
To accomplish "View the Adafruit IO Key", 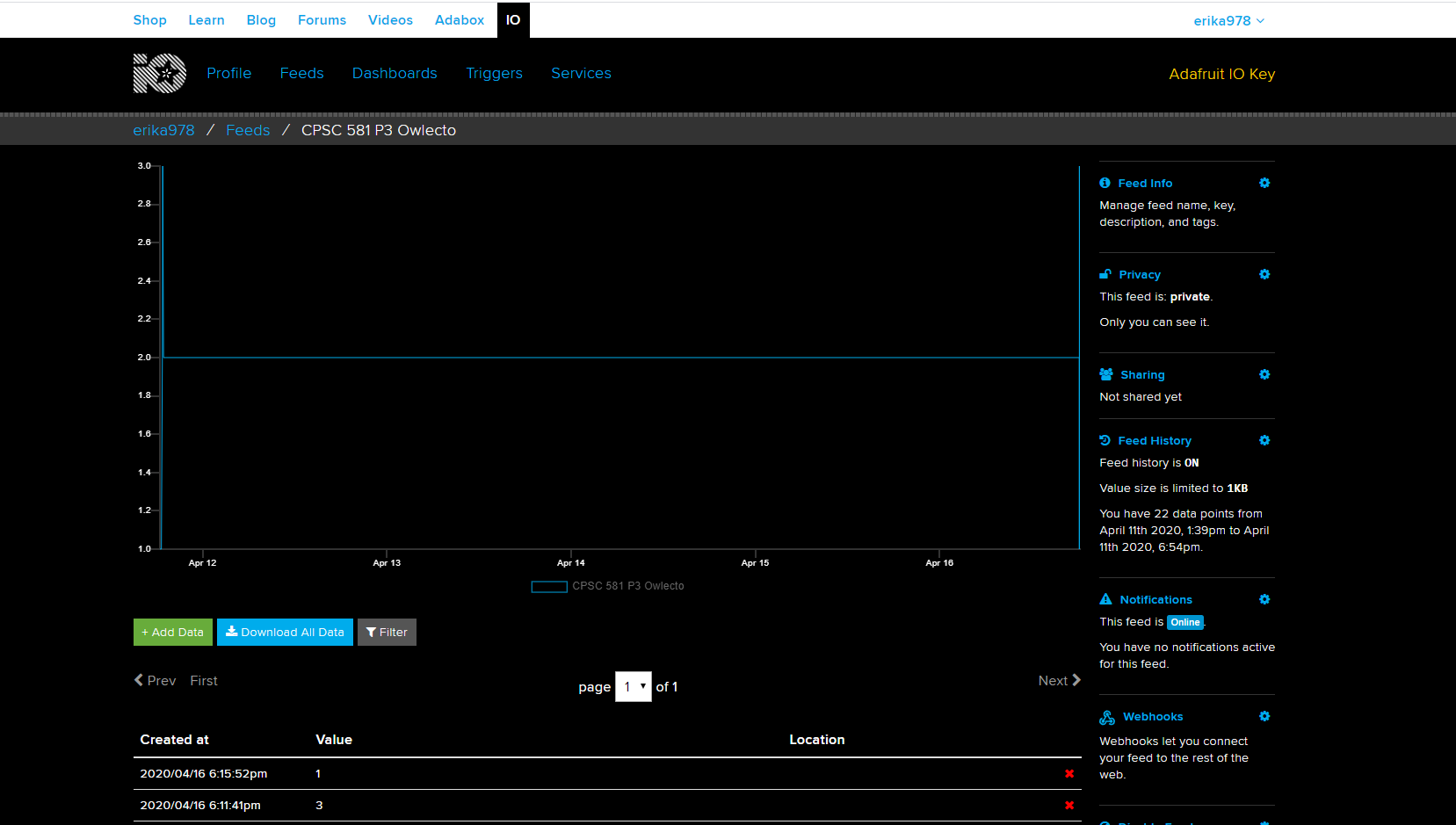I will pos(1221,75).
